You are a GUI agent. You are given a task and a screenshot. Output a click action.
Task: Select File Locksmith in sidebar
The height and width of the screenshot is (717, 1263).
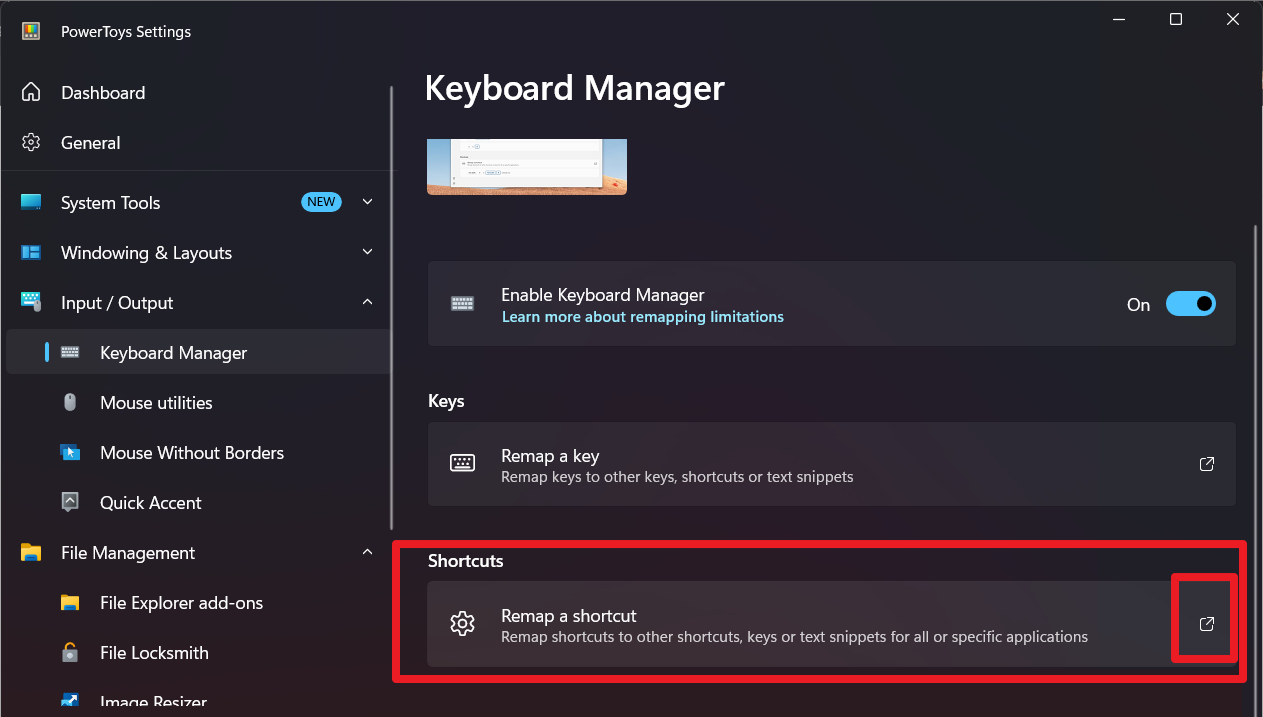coord(155,653)
